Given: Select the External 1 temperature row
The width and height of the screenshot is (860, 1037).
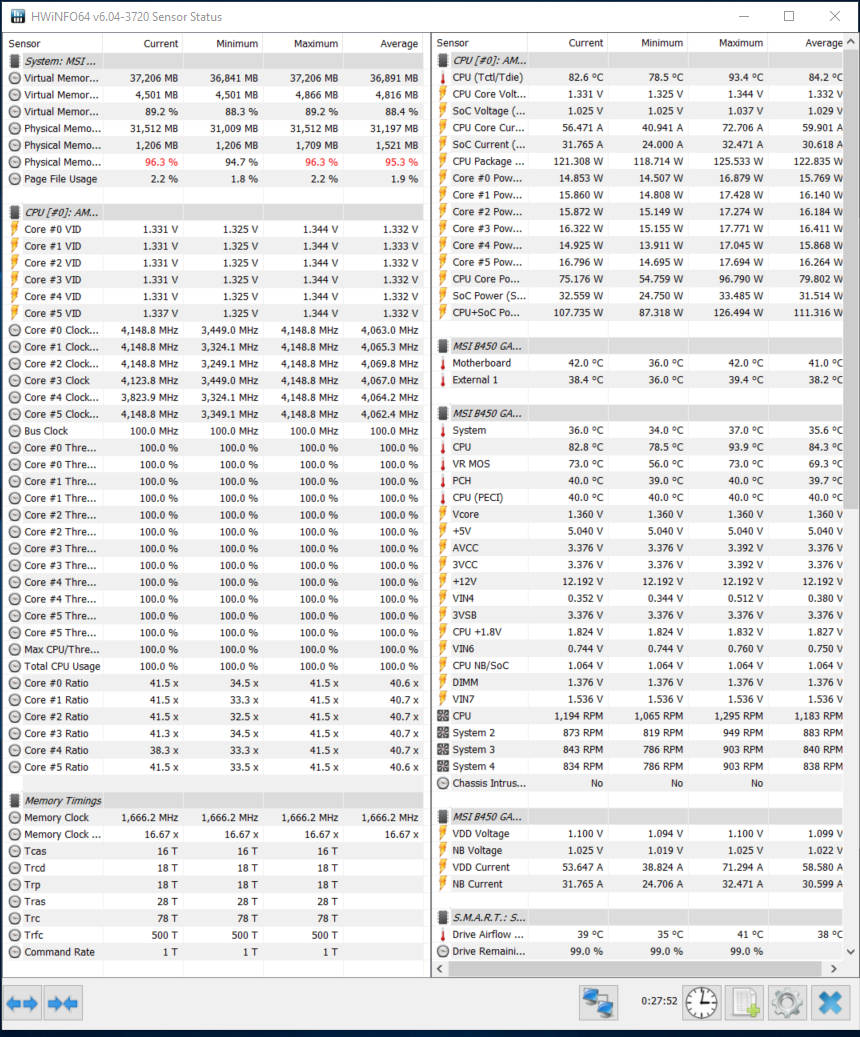Looking at the screenshot, I should (x=638, y=380).
